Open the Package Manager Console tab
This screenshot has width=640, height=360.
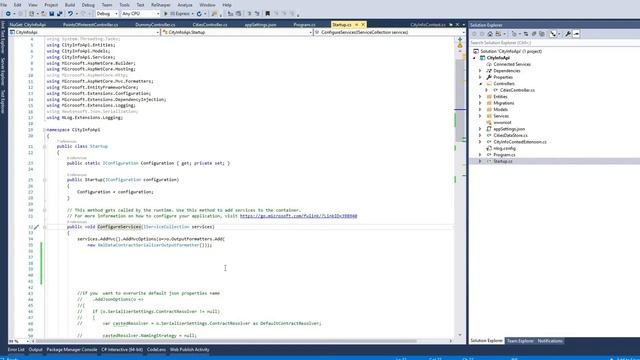coord(72,350)
